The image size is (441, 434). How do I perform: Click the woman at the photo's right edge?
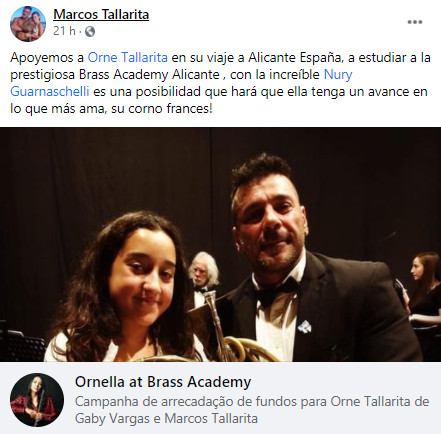click(x=423, y=293)
